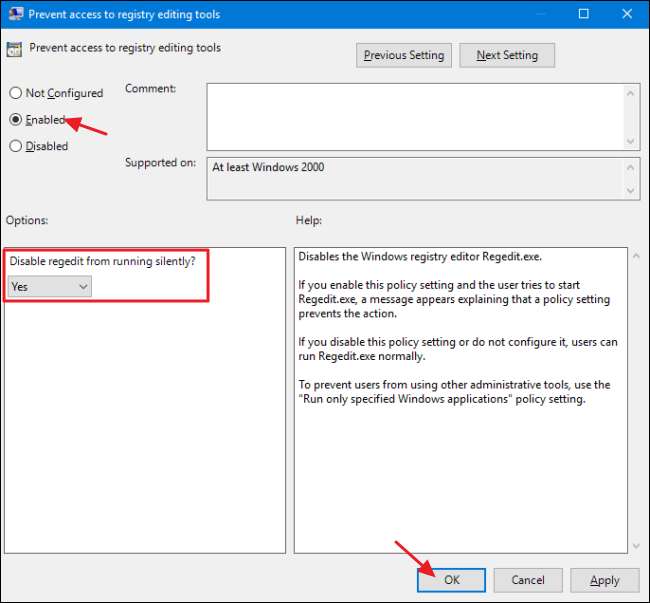Viewport: 650px width, 603px height.
Task: Click the 'Help:' label
Action: coord(309,220)
